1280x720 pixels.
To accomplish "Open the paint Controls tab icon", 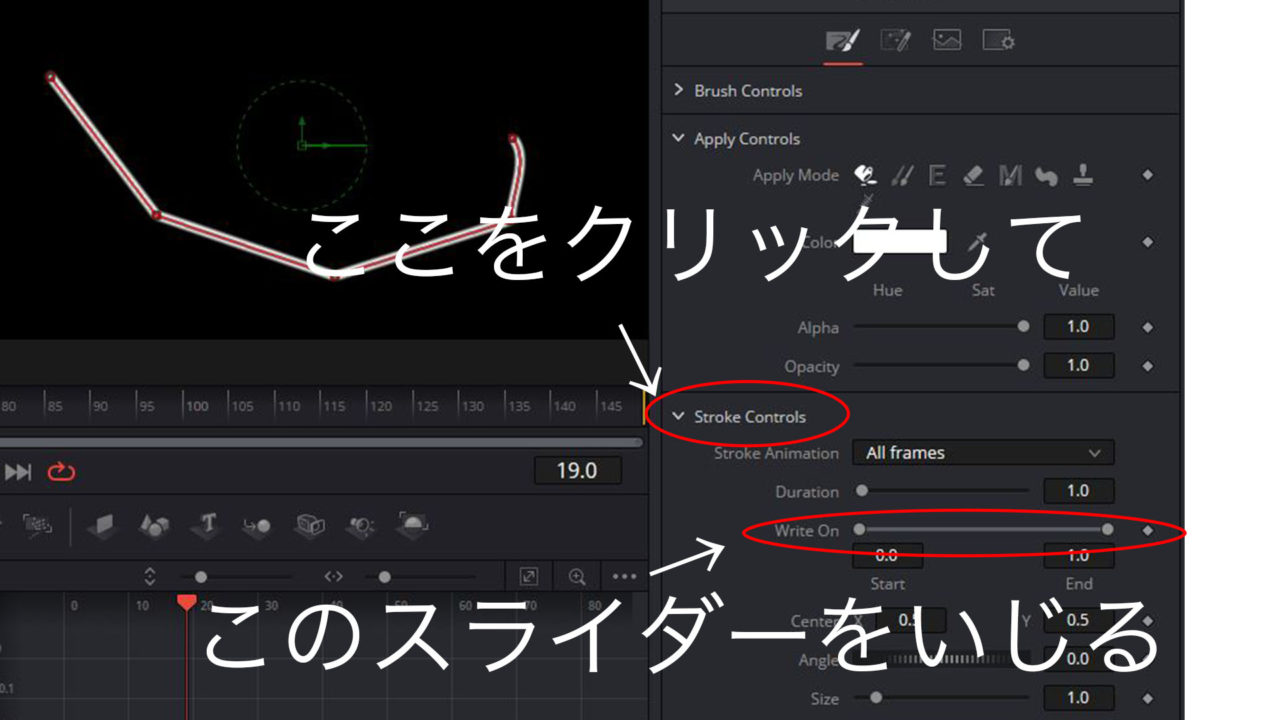I will [x=843, y=41].
